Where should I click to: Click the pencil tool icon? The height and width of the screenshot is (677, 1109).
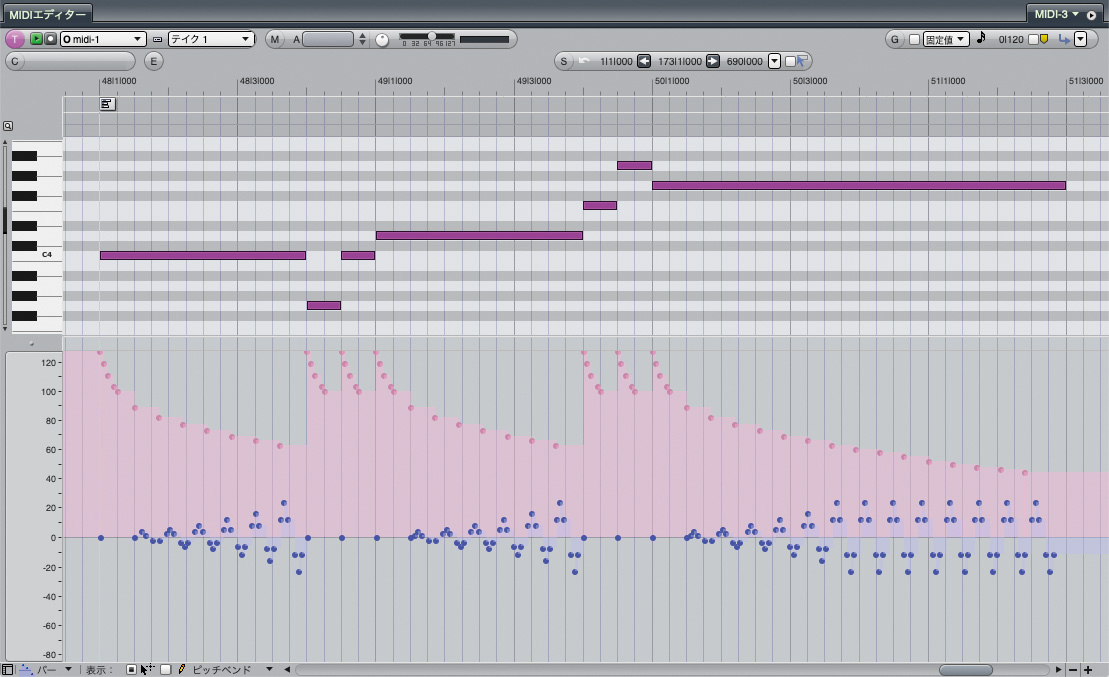click(182, 669)
